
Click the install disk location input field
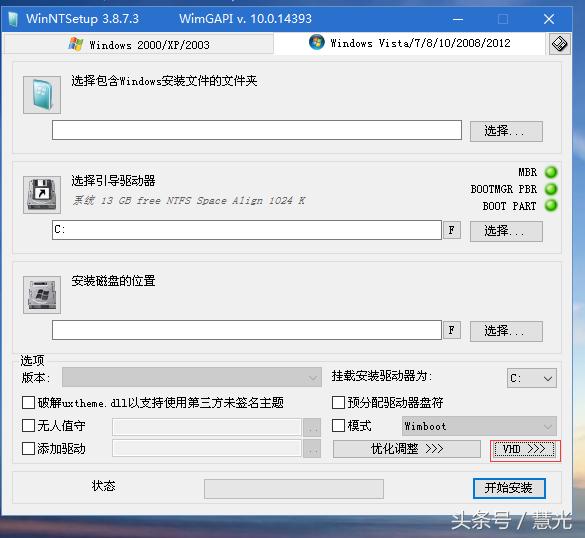coord(247,330)
